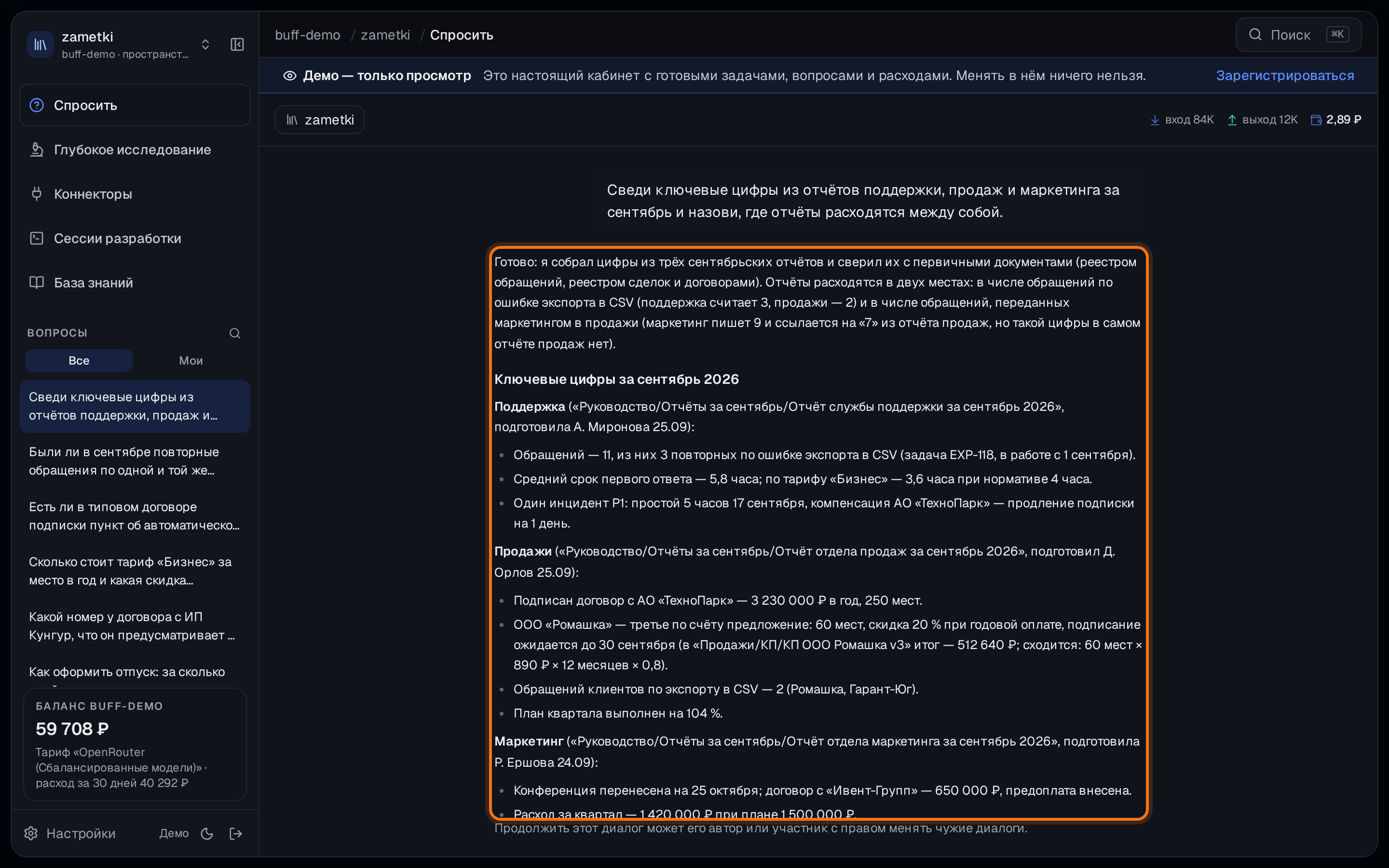The image size is (1389, 868).
Task: Collapse the sidebar panel icon
Action: click(237, 44)
